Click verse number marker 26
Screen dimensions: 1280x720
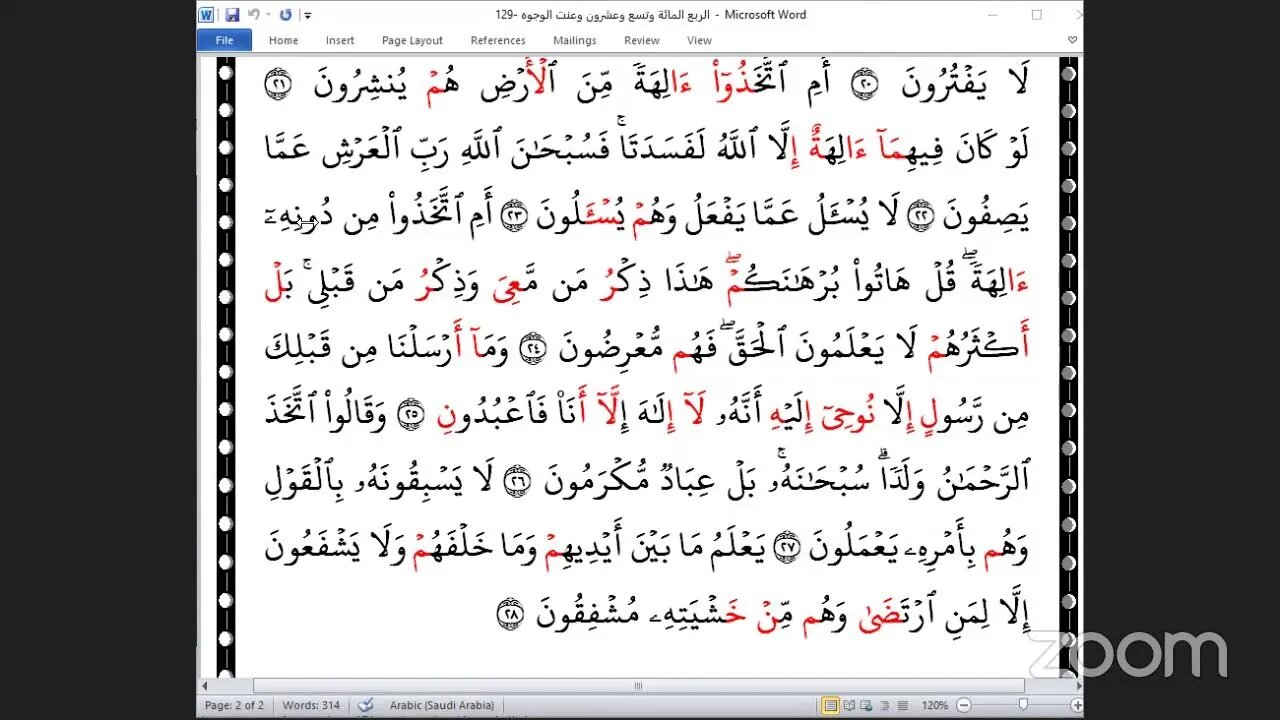pos(516,479)
